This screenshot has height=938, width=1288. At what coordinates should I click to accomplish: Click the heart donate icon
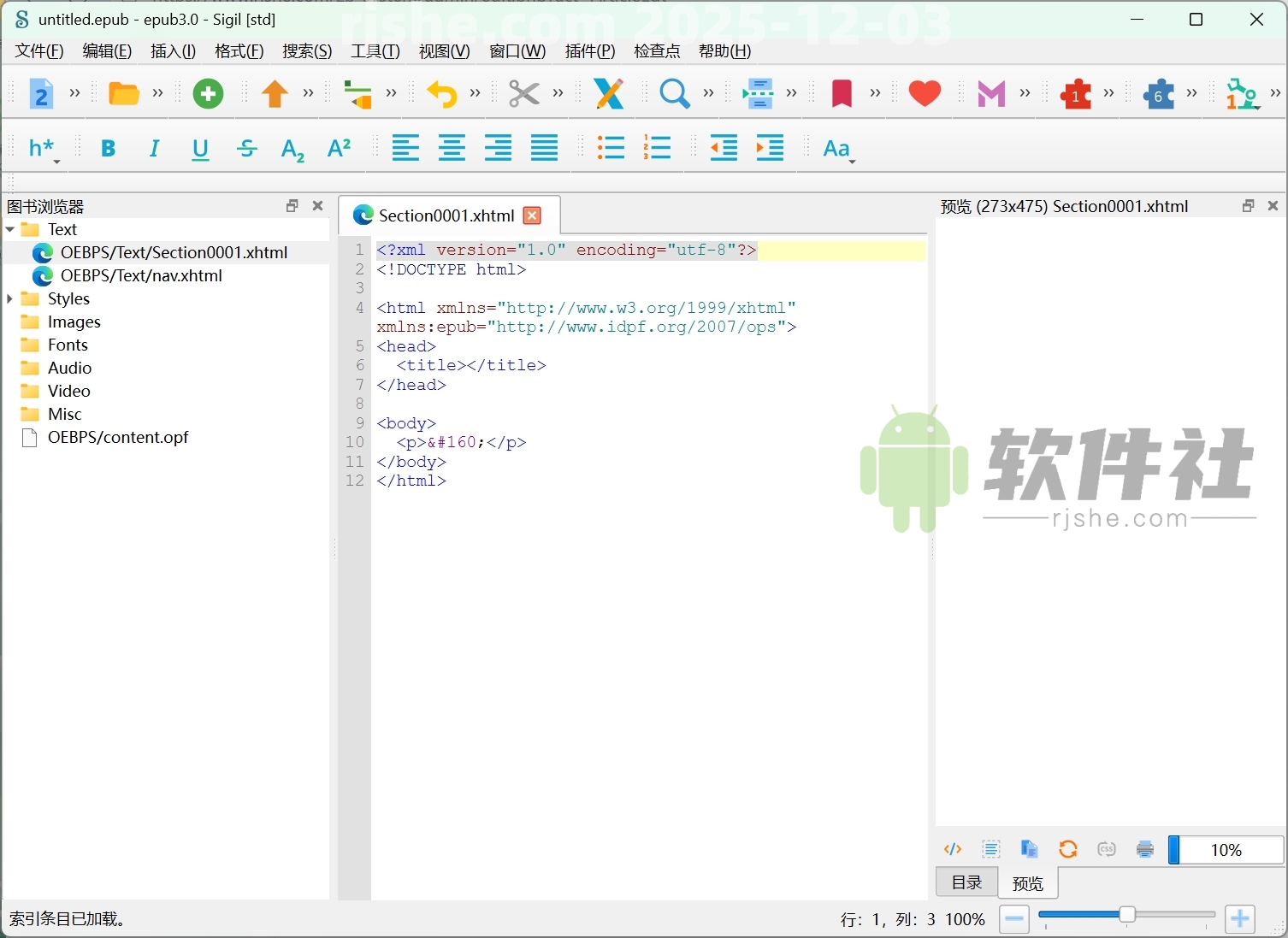click(924, 94)
